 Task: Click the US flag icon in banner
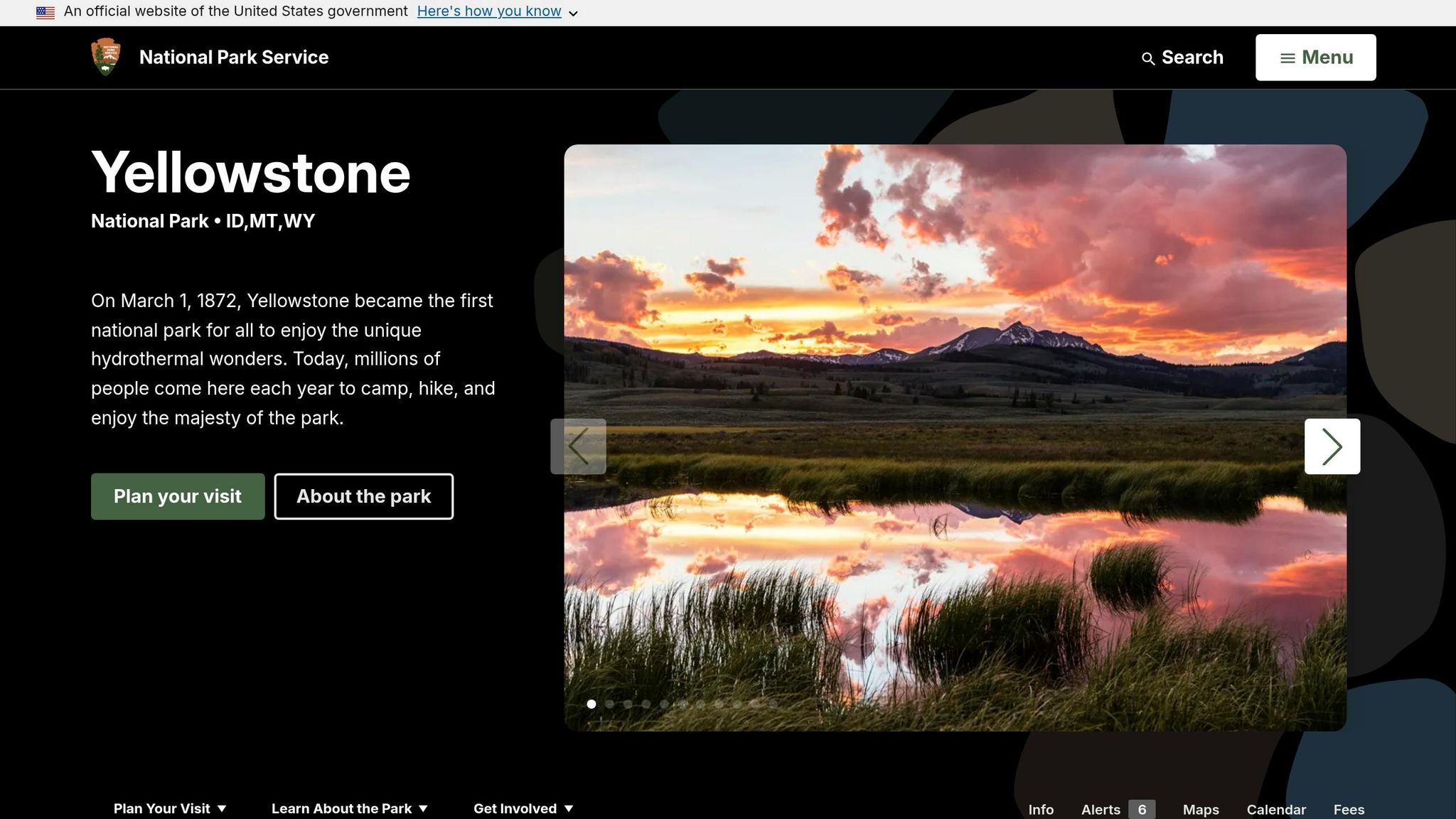point(45,12)
